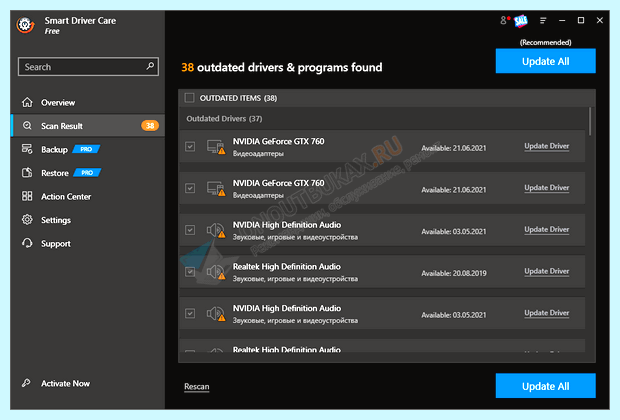This screenshot has height=420, width=620.
Task: Go to Action Center
Action: 88,196
